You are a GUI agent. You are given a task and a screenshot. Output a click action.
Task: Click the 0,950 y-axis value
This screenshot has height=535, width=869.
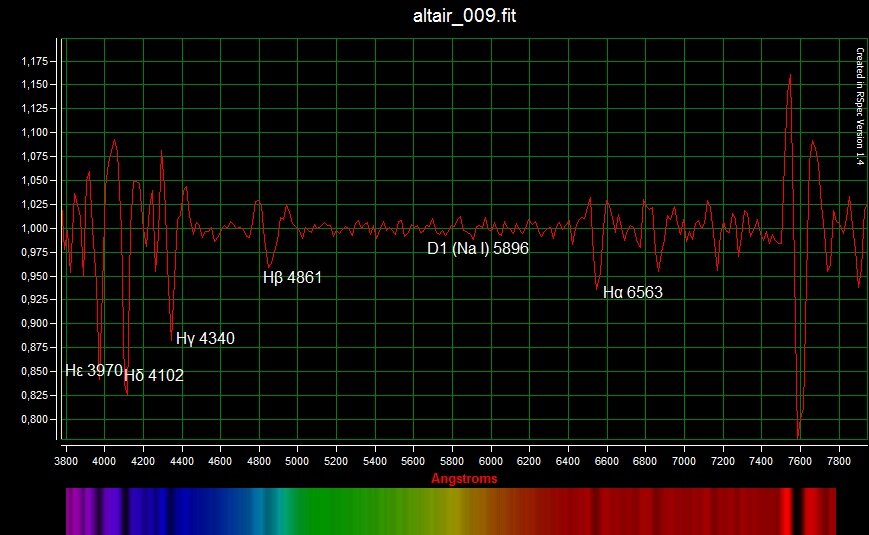(x=35, y=276)
